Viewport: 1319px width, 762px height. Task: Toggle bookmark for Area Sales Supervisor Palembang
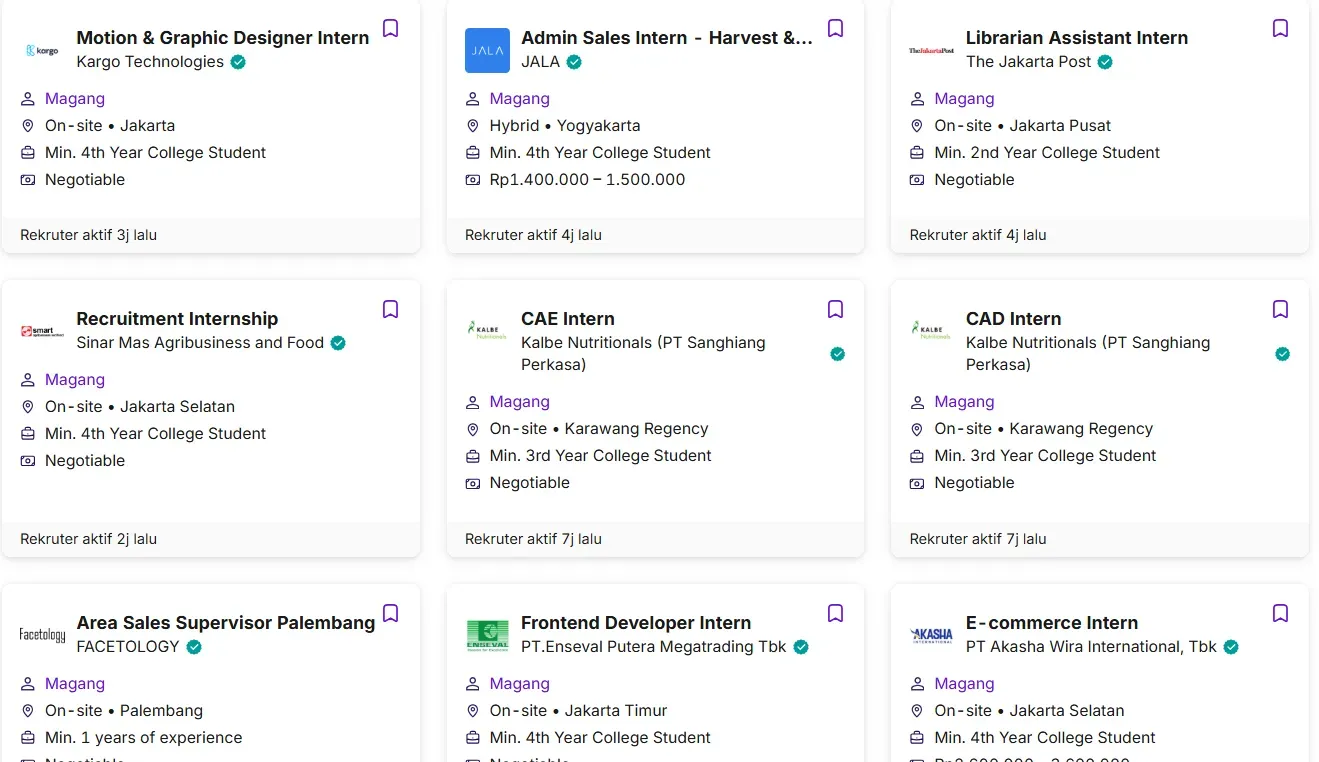click(x=391, y=613)
